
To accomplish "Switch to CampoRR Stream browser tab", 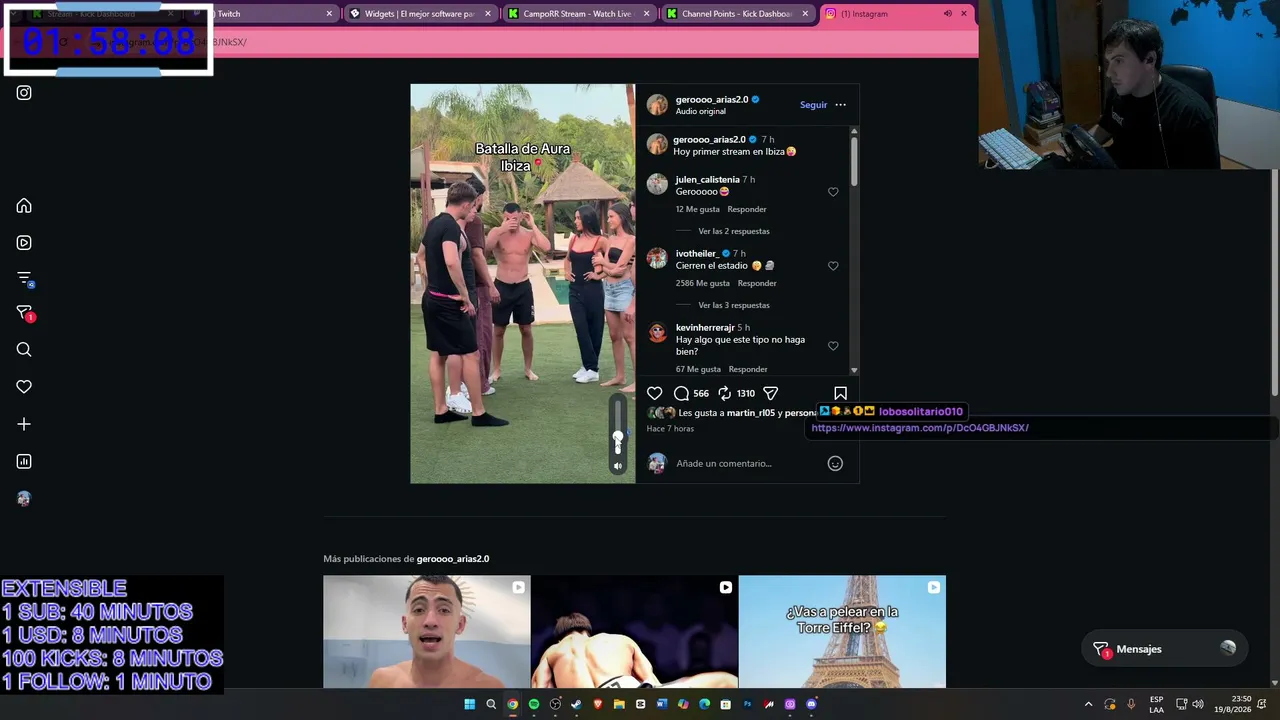I will pyautogui.click(x=579, y=14).
